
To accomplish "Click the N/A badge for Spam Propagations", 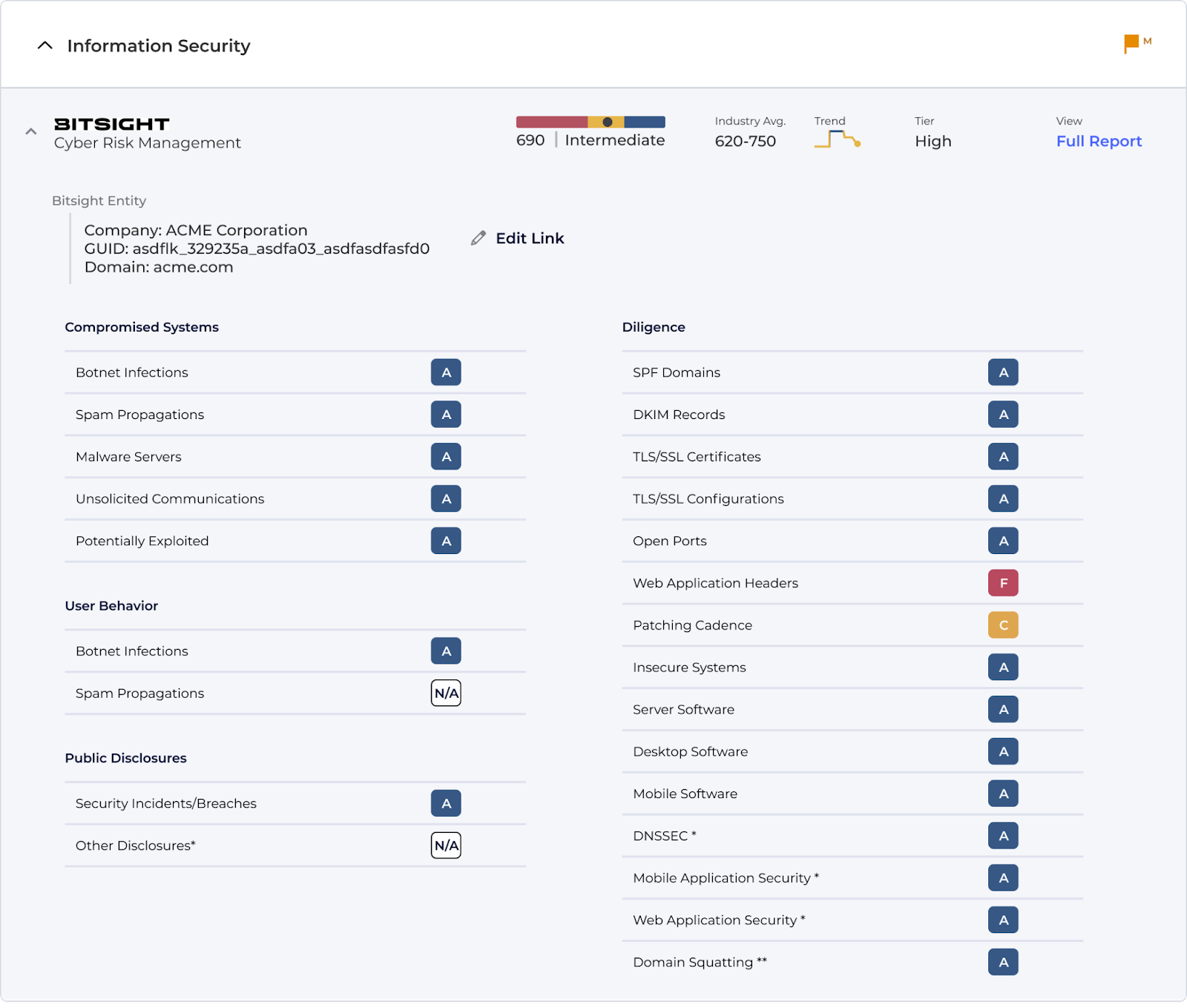I will [445, 693].
